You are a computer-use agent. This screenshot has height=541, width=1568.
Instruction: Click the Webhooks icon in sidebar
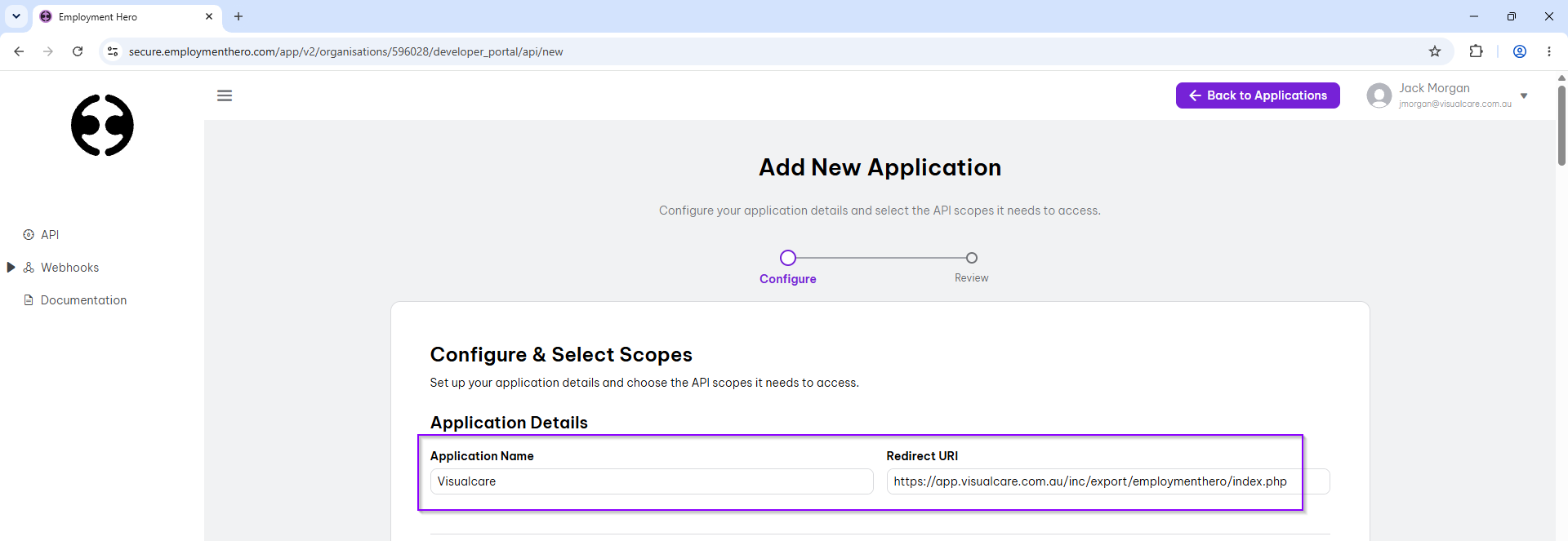pyautogui.click(x=29, y=268)
